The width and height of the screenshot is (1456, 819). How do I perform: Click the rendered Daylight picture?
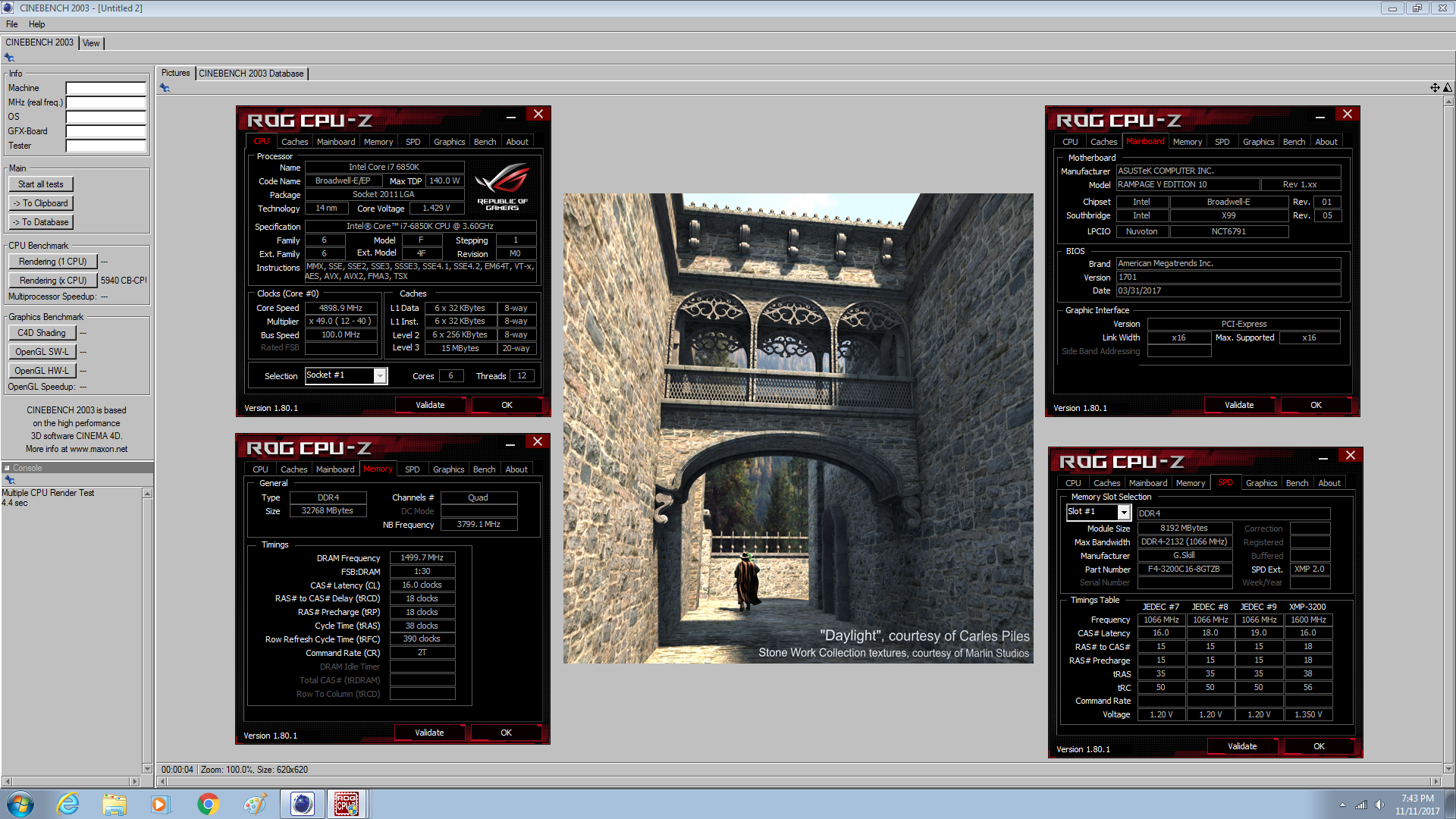pyautogui.click(x=798, y=428)
